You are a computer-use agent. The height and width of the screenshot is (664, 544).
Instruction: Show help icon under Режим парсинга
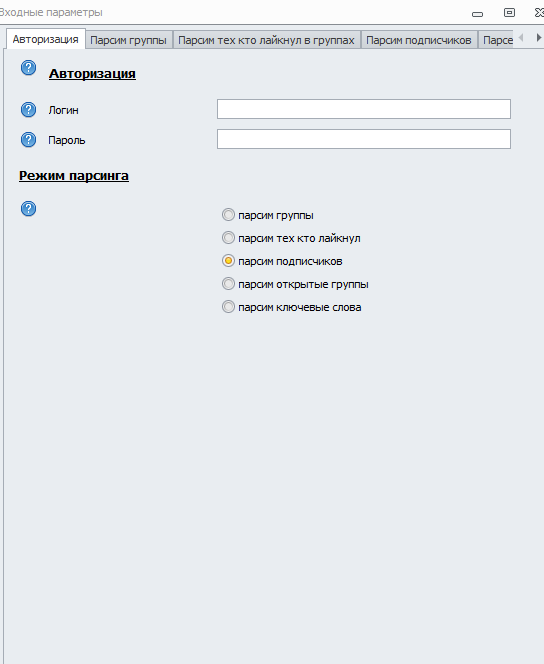point(28,208)
